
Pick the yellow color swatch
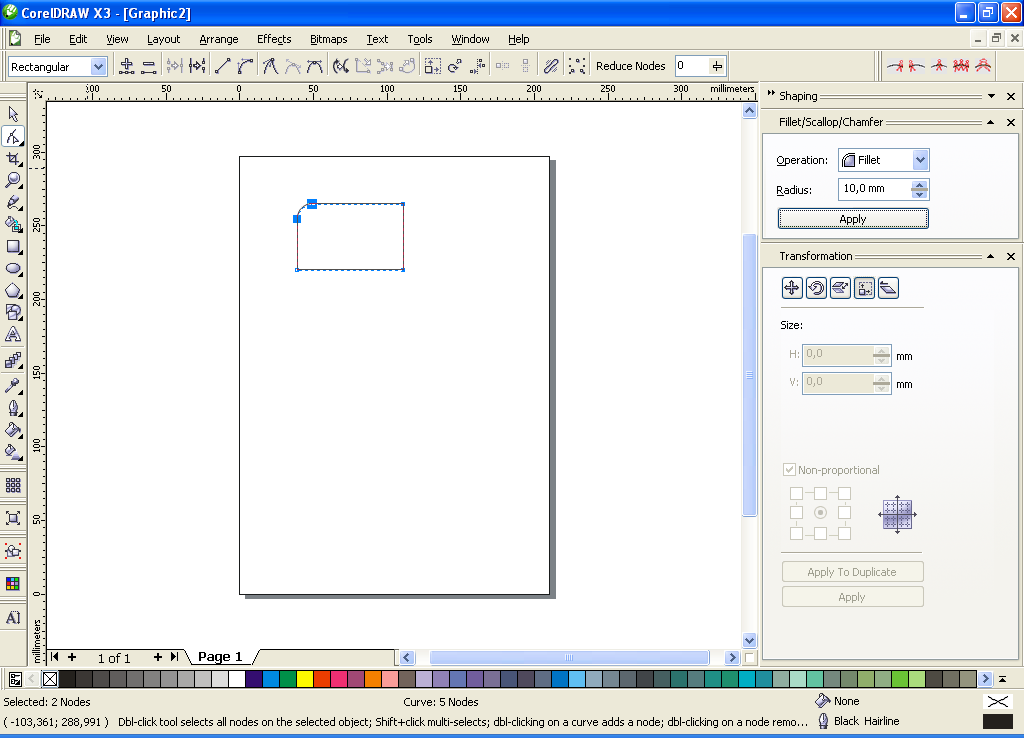(304, 679)
